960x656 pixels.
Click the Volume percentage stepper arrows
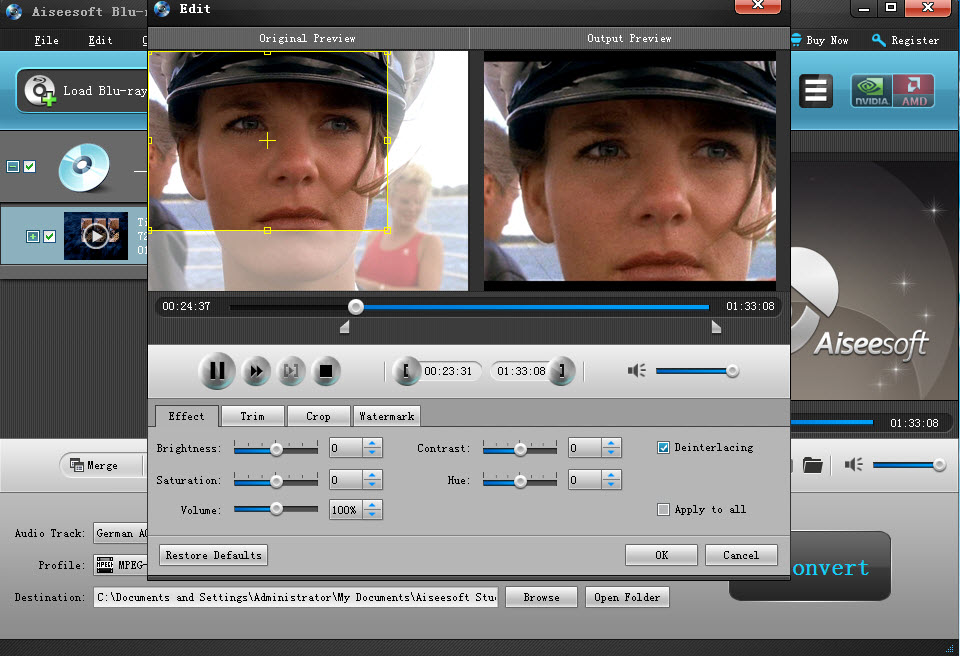click(372, 510)
